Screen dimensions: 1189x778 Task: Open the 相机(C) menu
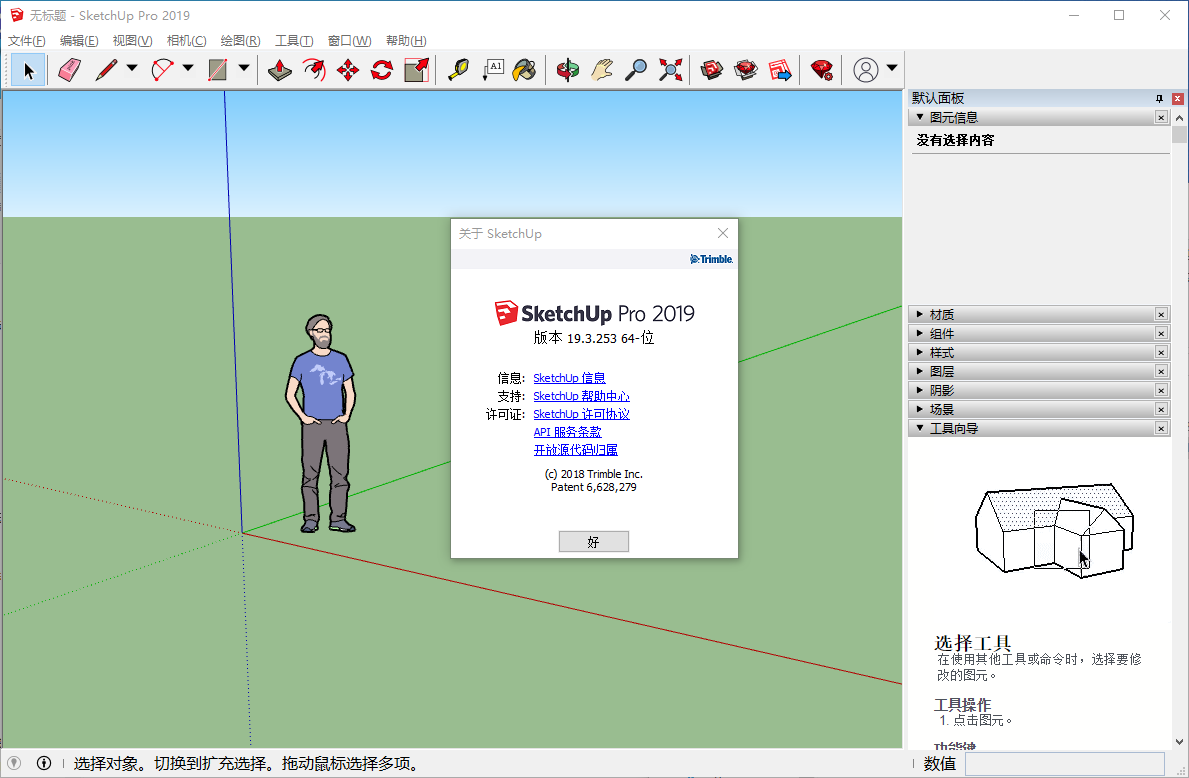186,41
